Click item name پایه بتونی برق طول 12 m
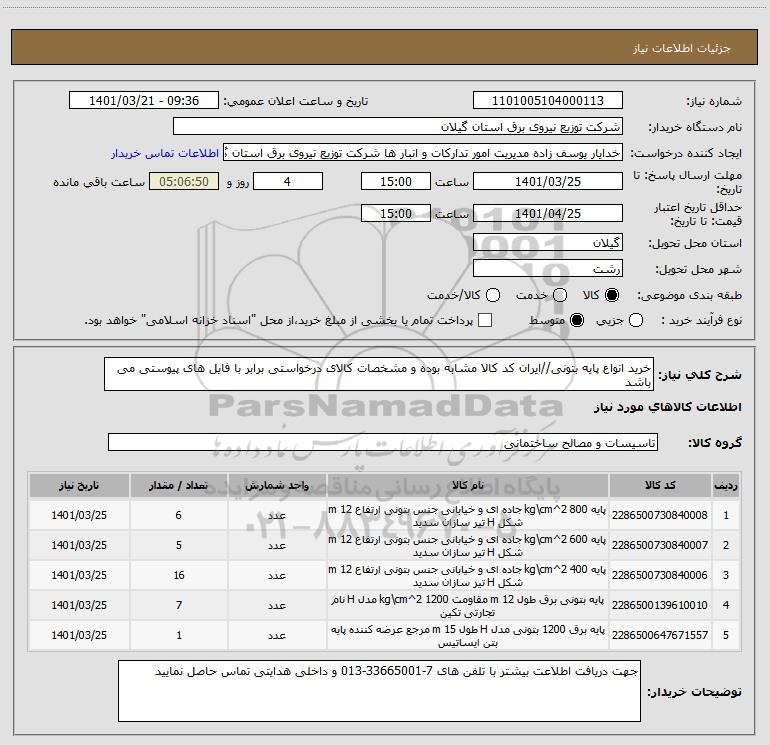Image resolution: width=770 pixels, height=745 pixels. pos(468,606)
